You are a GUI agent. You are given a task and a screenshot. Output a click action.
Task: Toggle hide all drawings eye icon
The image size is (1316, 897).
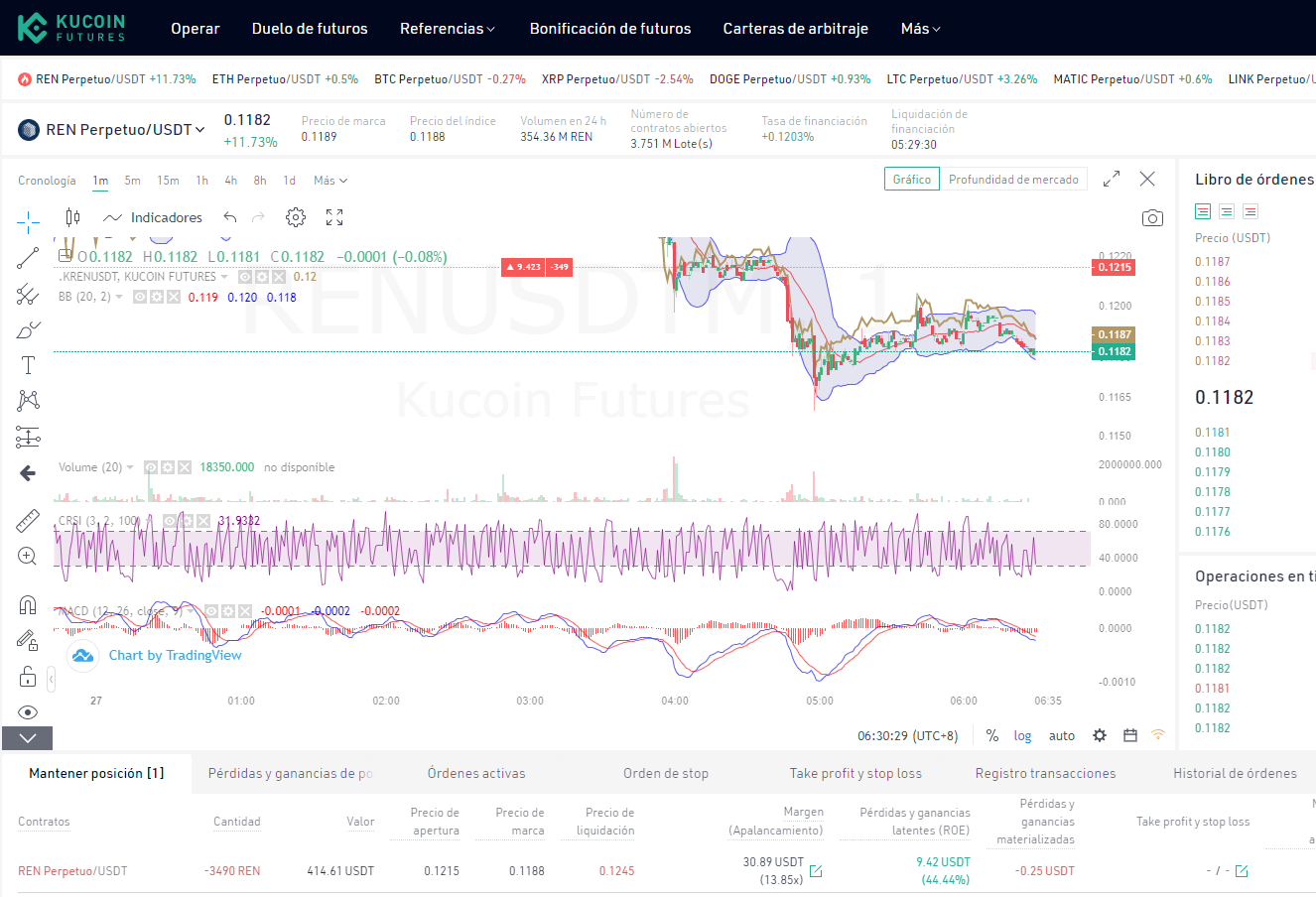(28, 712)
